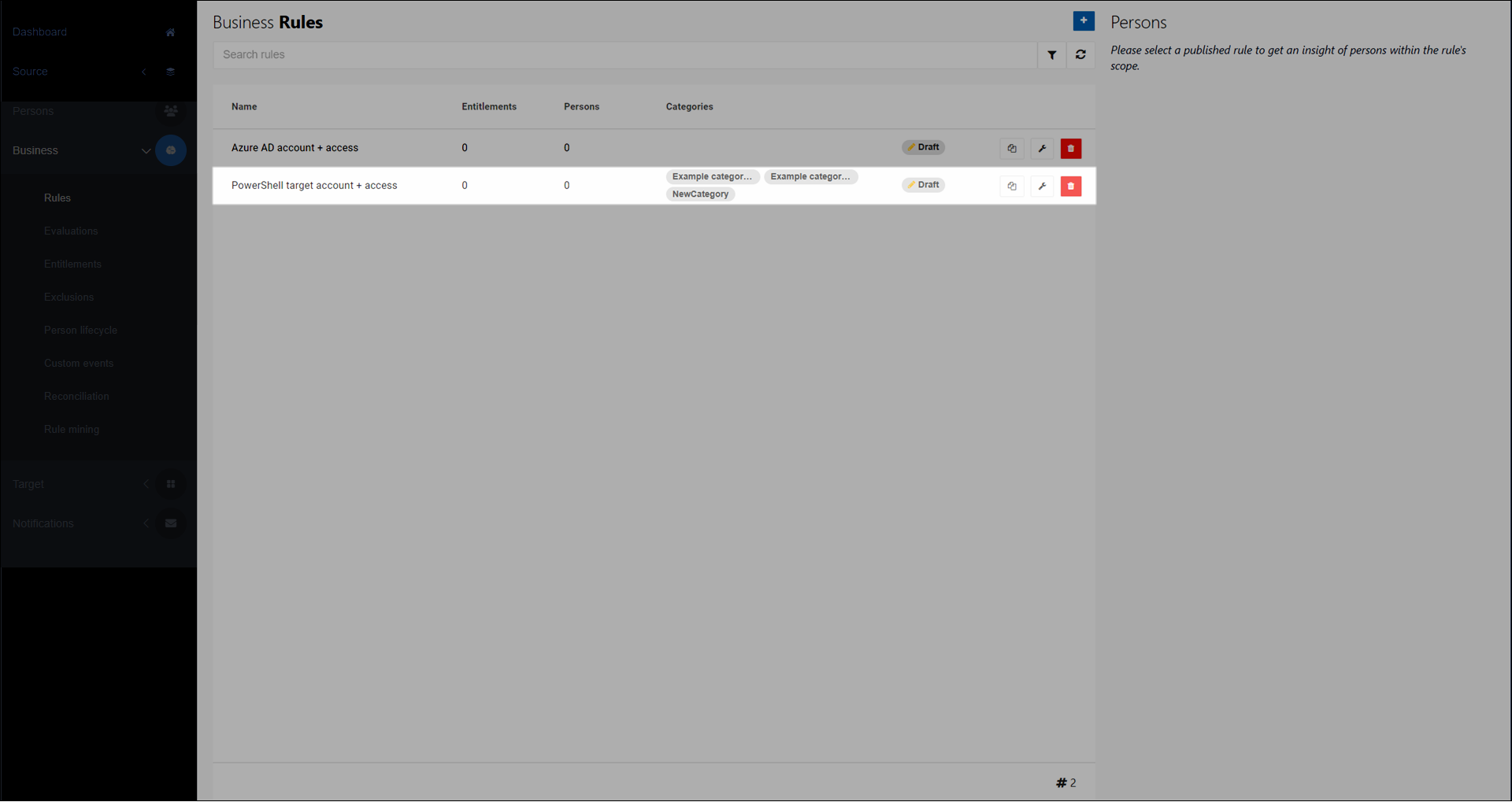Go to Rule mining page
The image size is (1512, 802).
coord(72,430)
